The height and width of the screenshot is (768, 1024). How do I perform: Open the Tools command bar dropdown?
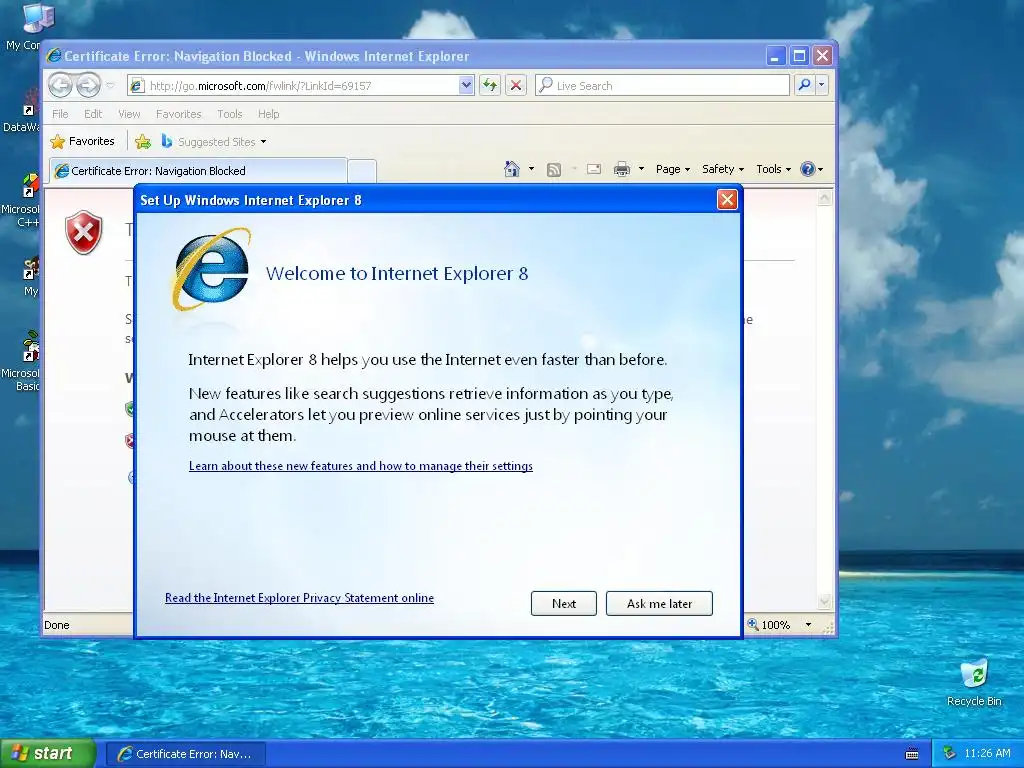773,169
